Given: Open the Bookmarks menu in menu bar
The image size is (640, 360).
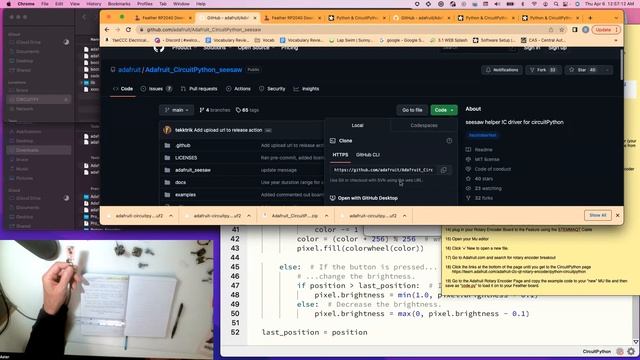Looking at the screenshot, I should tap(119, 4).
